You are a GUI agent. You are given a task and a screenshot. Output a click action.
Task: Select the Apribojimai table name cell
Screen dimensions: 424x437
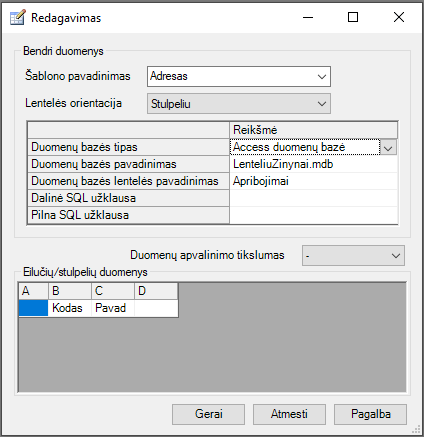pos(313,181)
